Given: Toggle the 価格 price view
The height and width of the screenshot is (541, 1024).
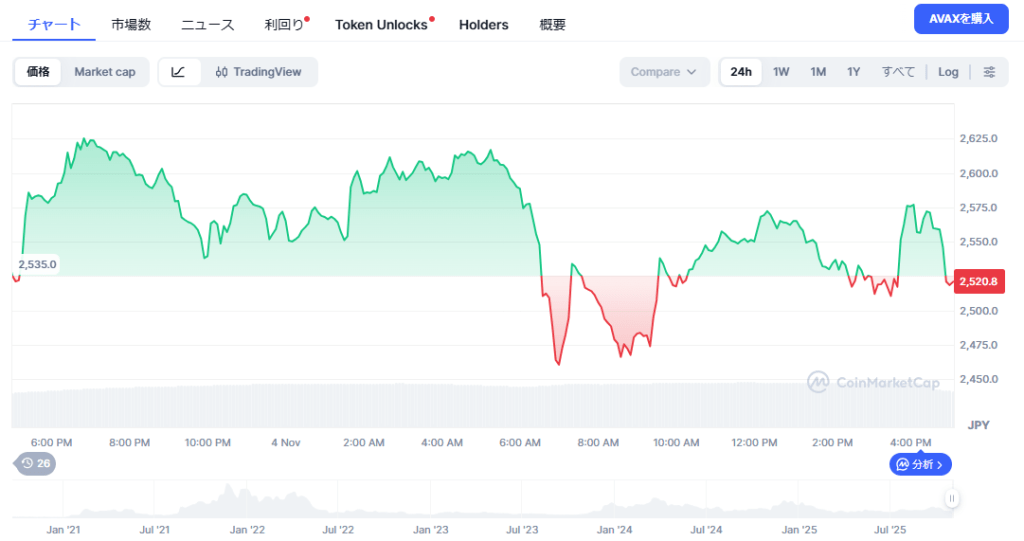Looking at the screenshot, I should [x=38, y=72].
